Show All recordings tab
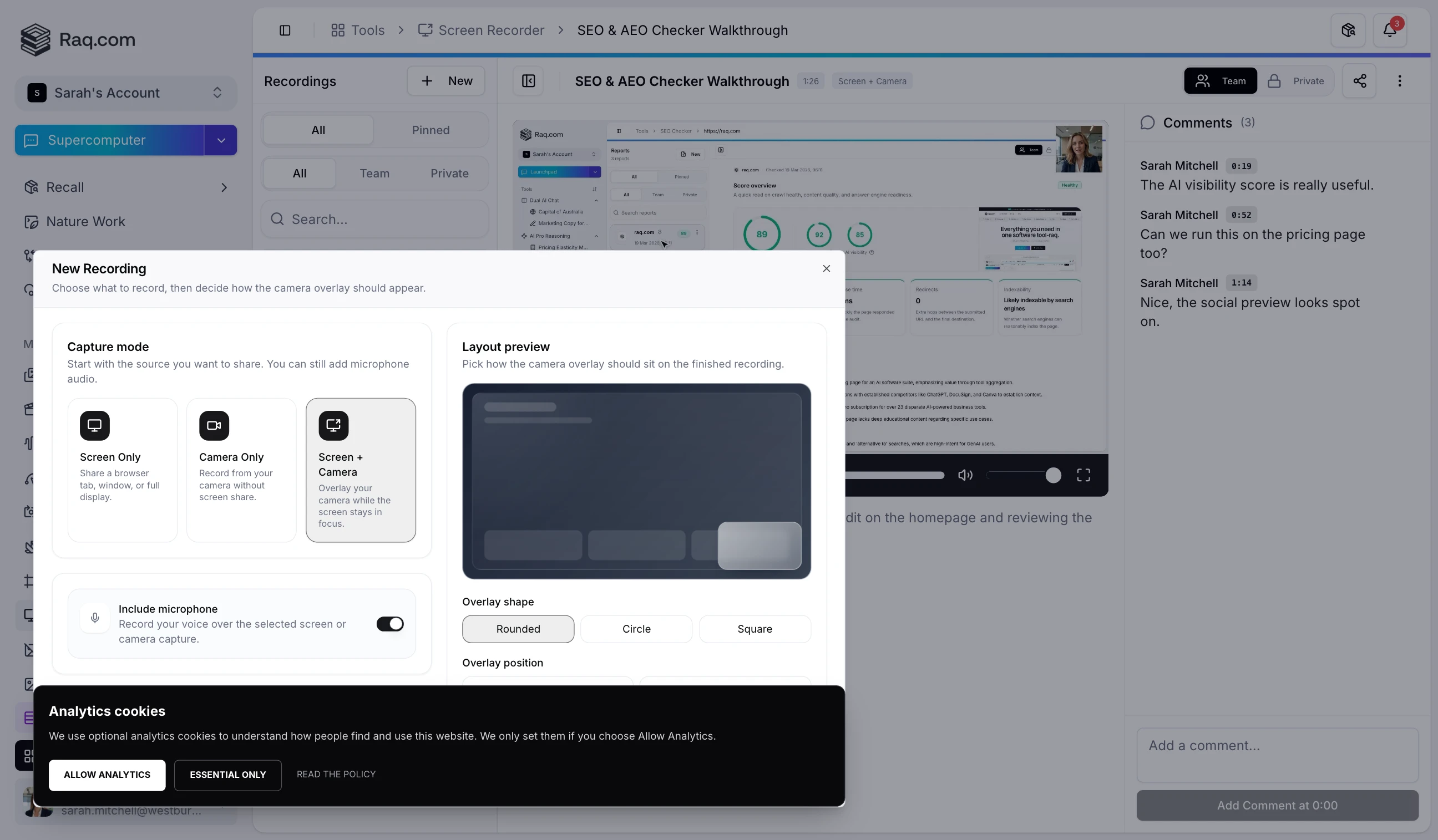The image size is (1438, 840). pyautogui.click(x=318, y=130)
